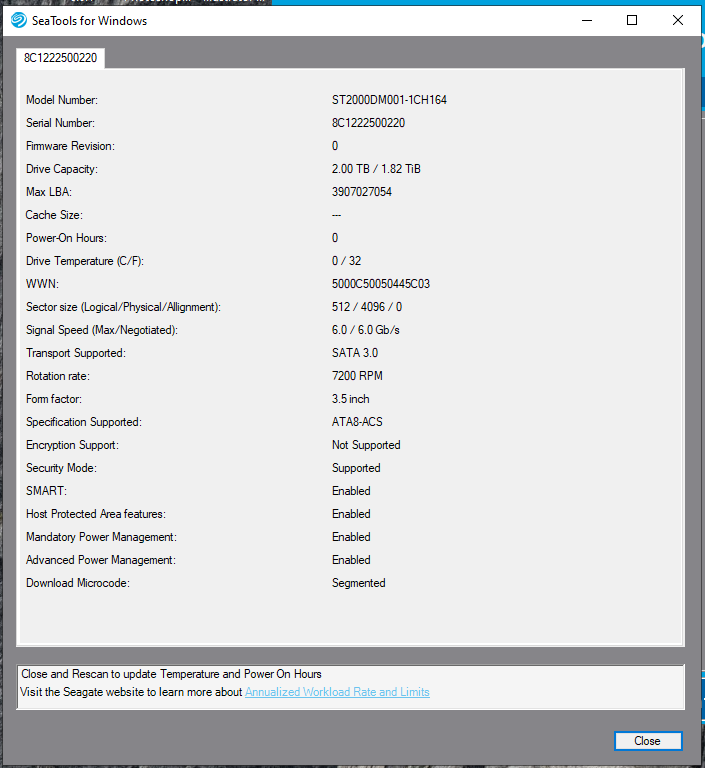Click the Drive Capacity value 2.00 TB / 1.82 TiB
Viewport: 705px width, 768px height.
coord(376,169)
